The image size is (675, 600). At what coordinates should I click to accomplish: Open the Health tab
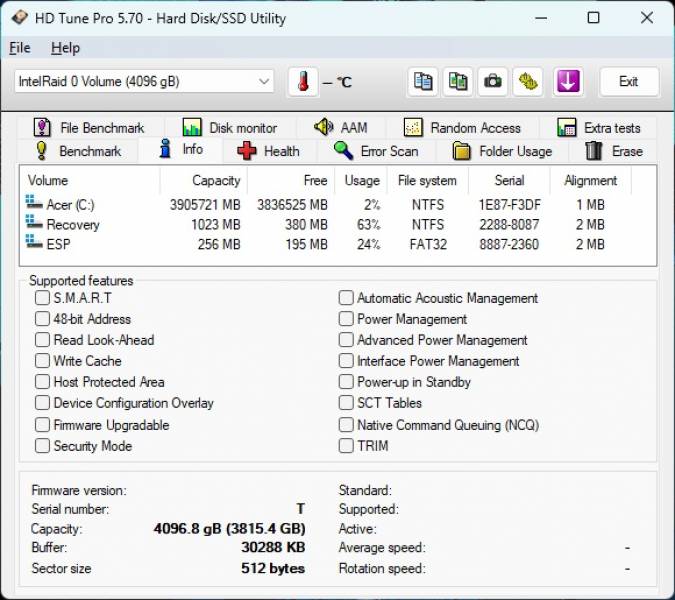[269, 151]
